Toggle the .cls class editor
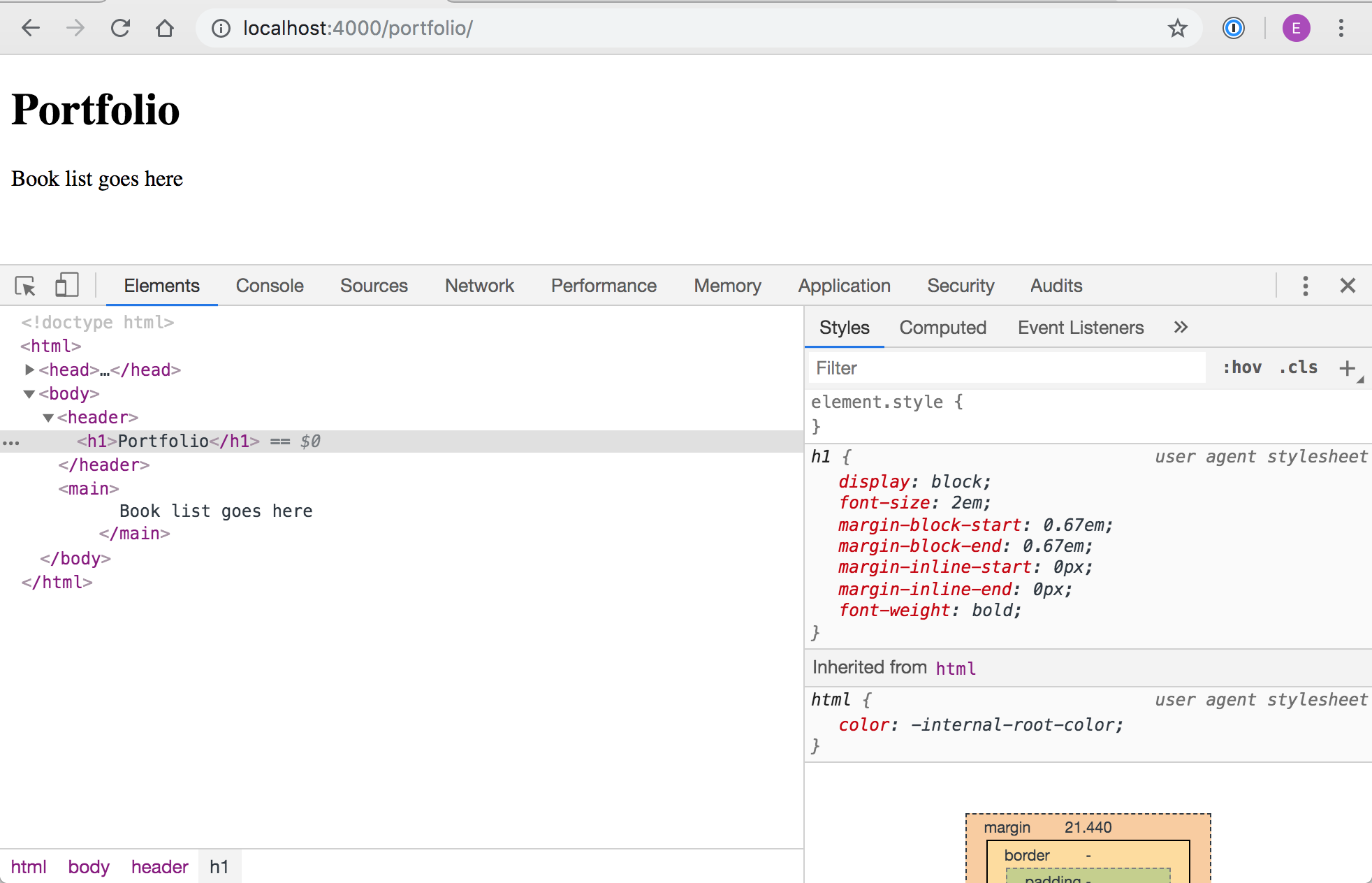 (x=1298, y=367)
